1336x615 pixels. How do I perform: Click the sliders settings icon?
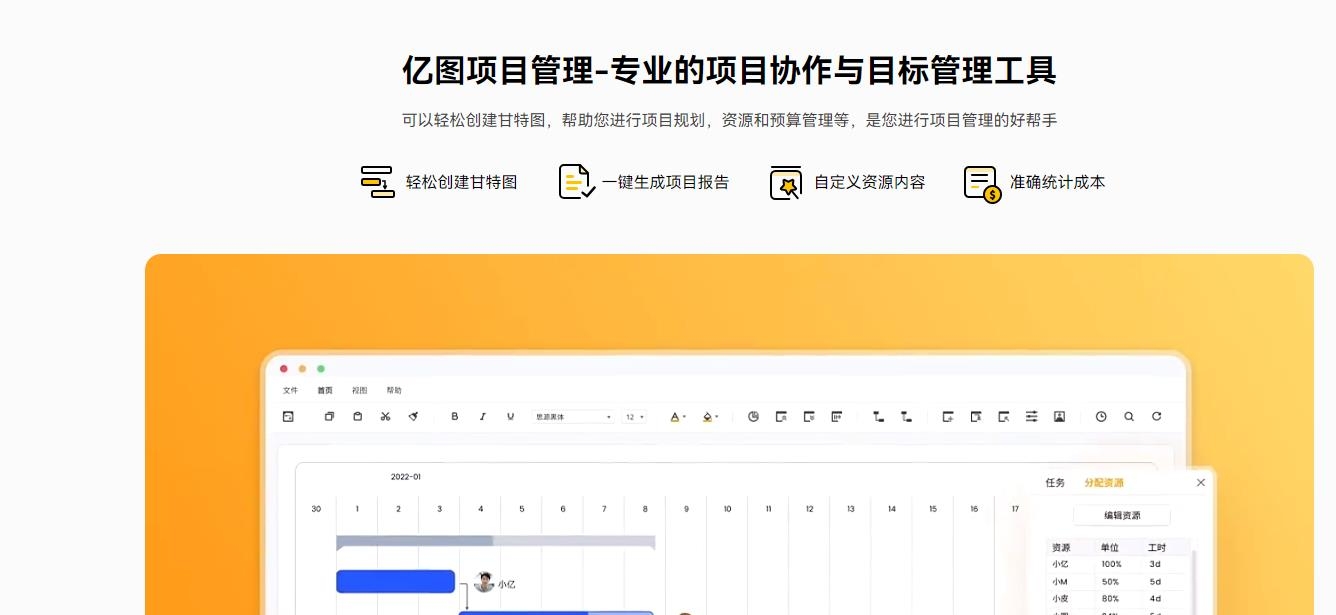(x=1031, y=416)
